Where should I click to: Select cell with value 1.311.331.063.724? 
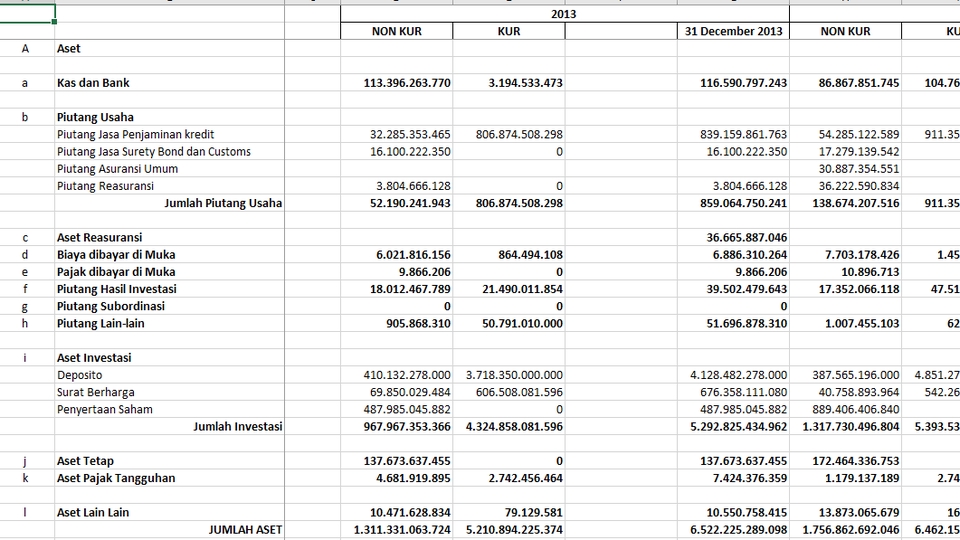[397, 528]
